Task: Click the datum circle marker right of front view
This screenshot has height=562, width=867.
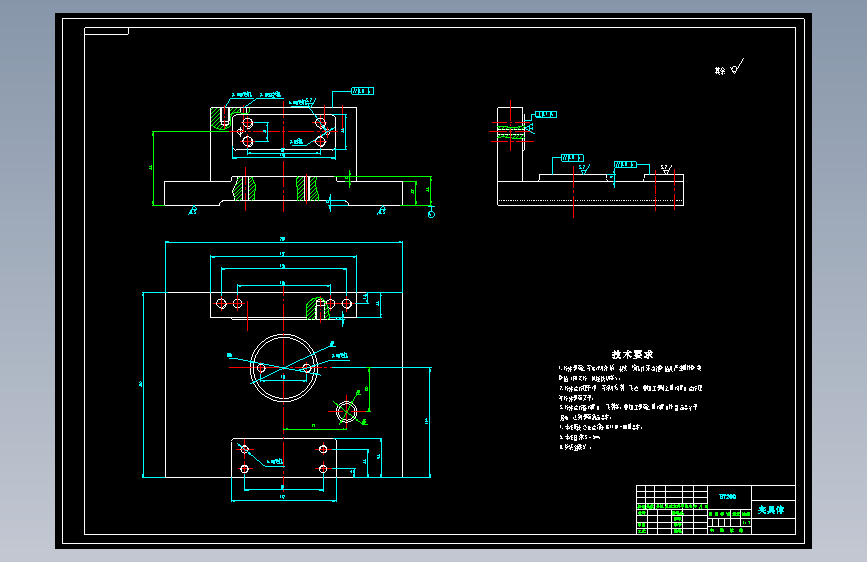Action: [x=431, y=214]
